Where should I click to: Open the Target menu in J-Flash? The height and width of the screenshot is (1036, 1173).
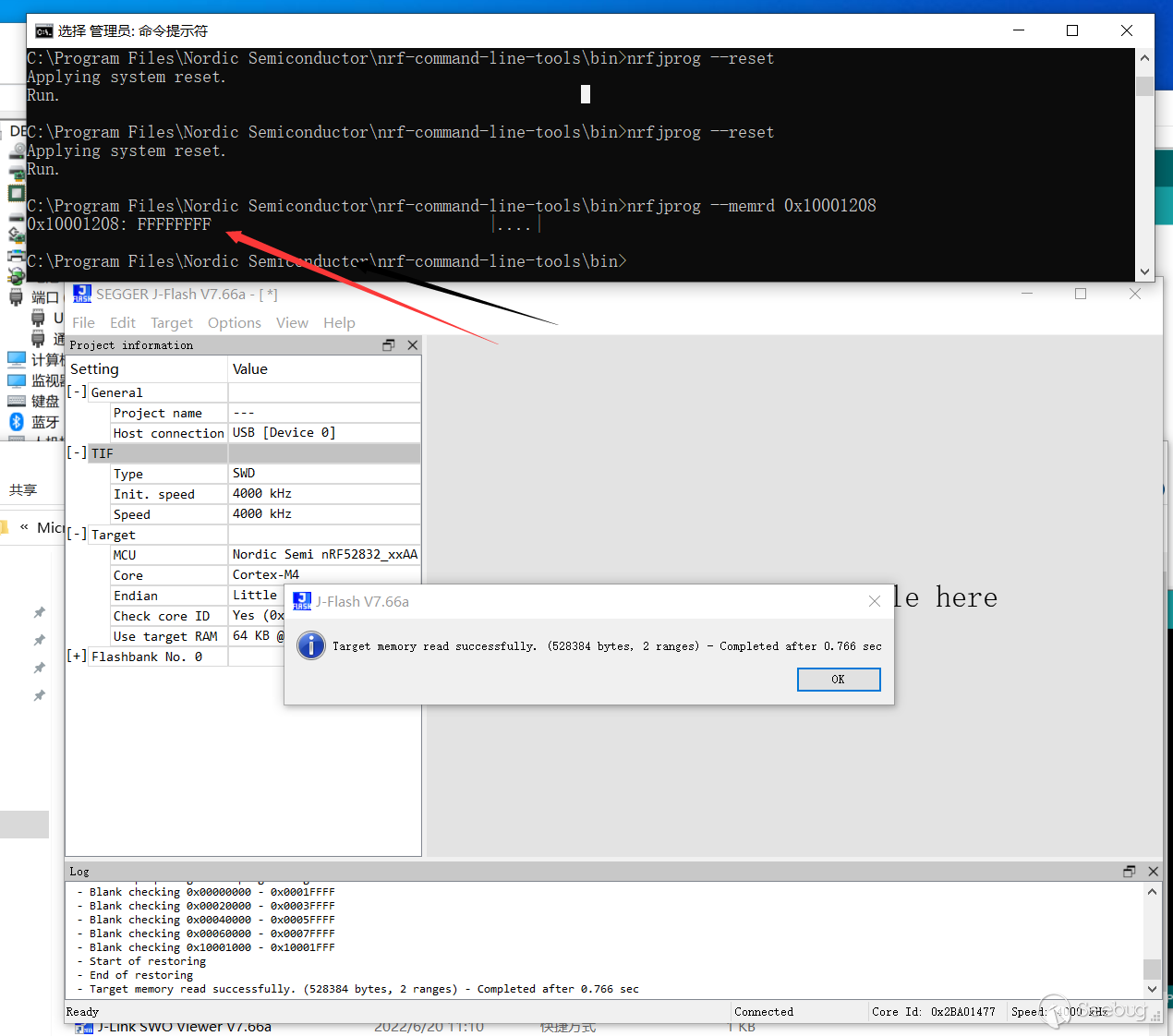point(172,322)
